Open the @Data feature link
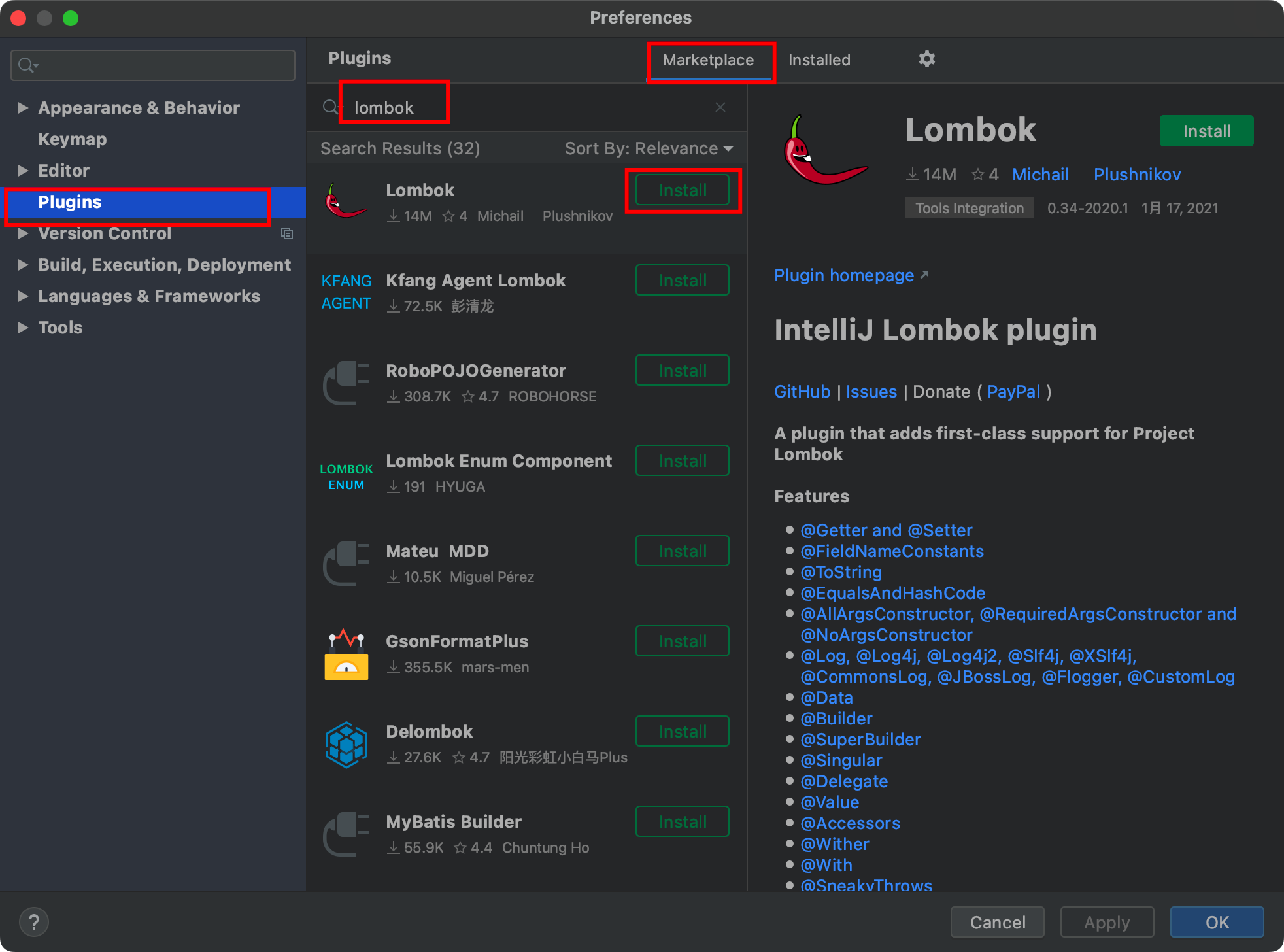 pos(826,698)
